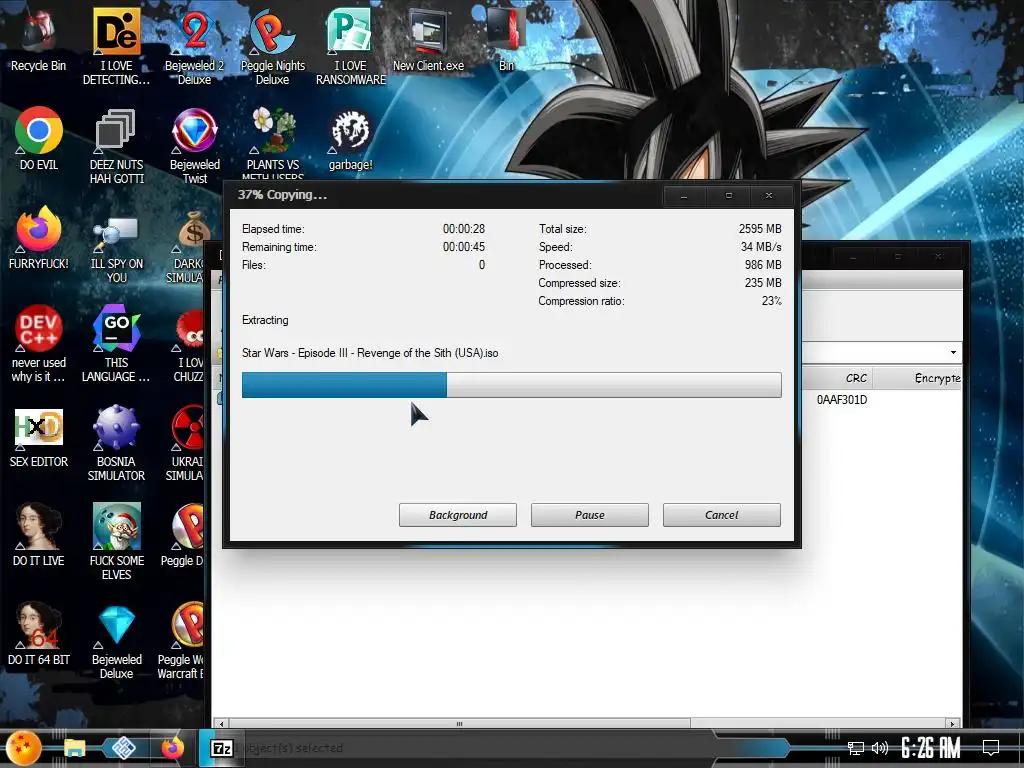Open the garbage! desktop shortcut
This screenshot has width=1024, height=768.
tap(351, 138)
